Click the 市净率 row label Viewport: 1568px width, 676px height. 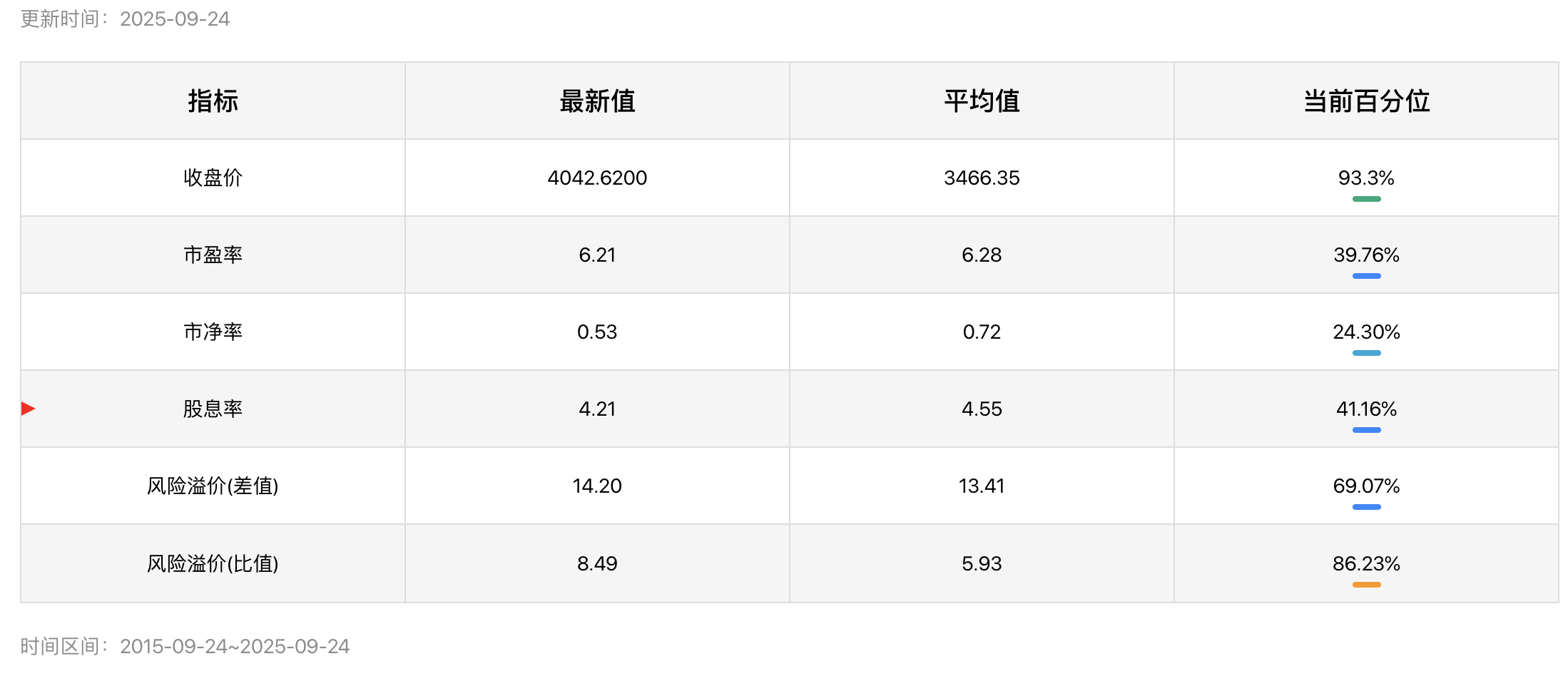point(213,332)
